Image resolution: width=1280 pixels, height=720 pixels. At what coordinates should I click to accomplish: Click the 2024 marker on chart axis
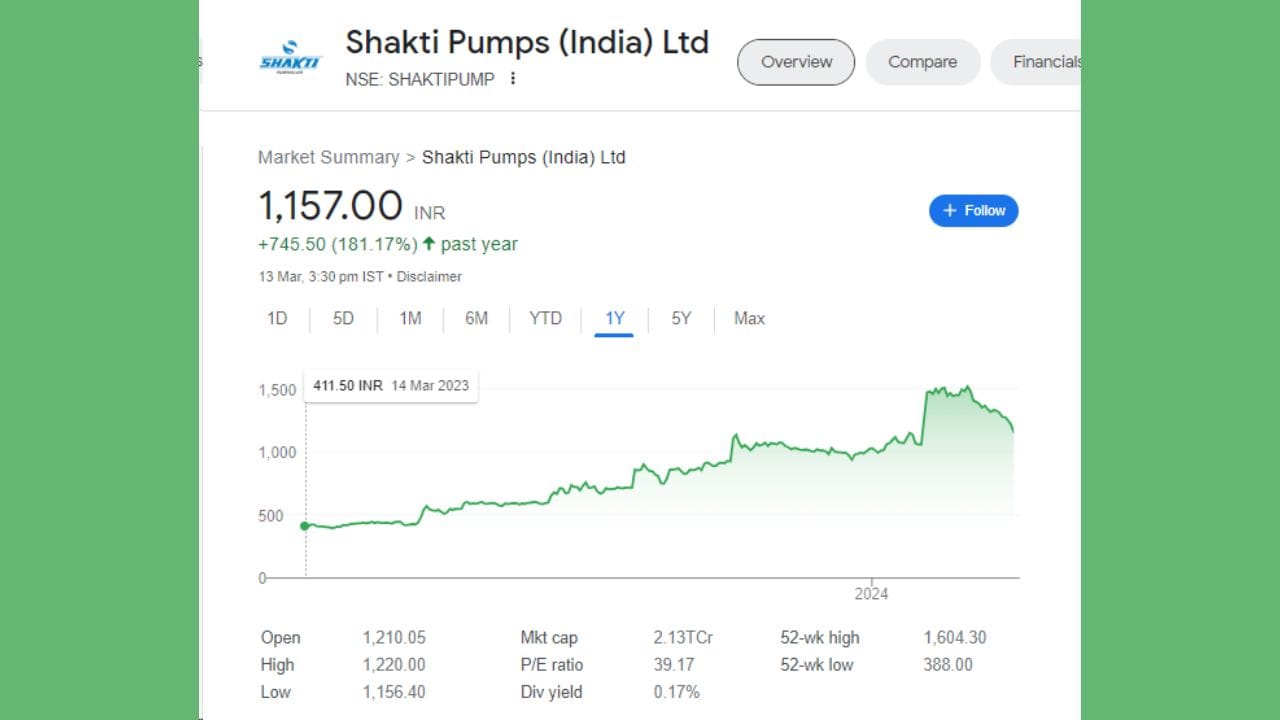(x=871, y=593)
